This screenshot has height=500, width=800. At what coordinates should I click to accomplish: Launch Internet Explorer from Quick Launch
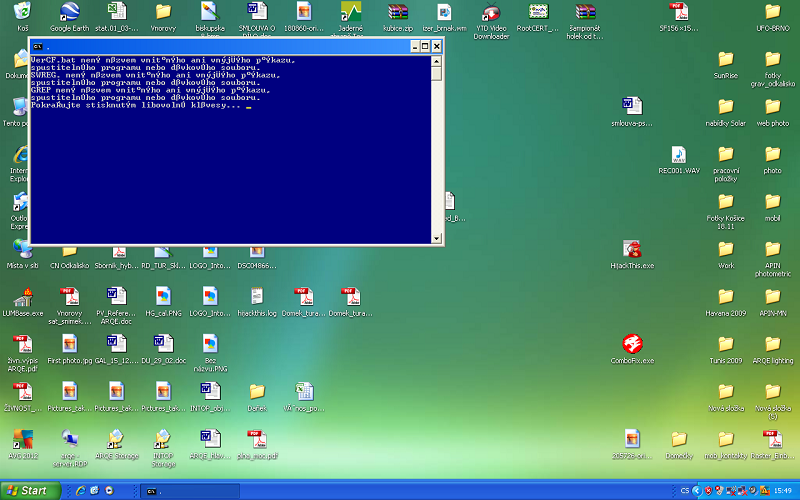tap(80, 490)
